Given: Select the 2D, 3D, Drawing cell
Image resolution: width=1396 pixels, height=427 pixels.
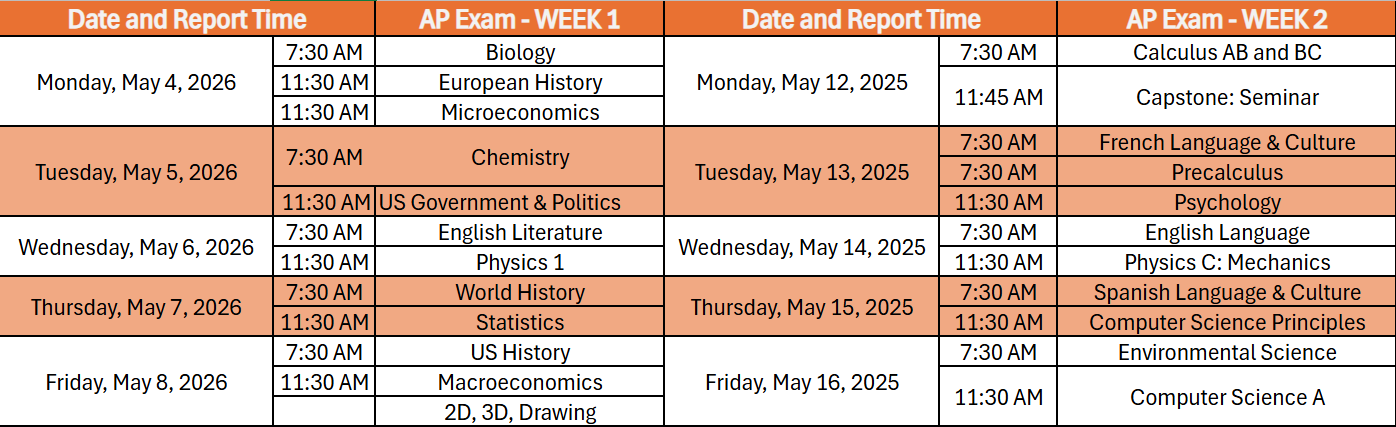Looking at the screenshot, I should pos(520,412).
